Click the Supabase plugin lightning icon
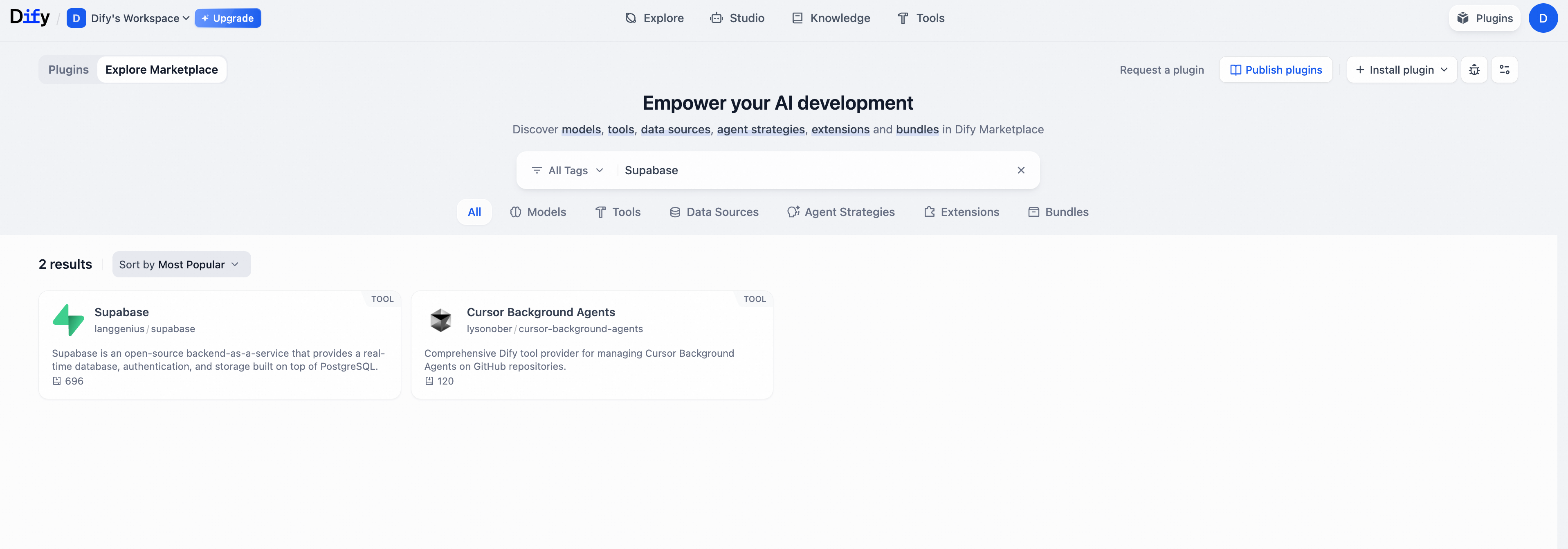This screenshot has width=1568, height=549. 68,320
